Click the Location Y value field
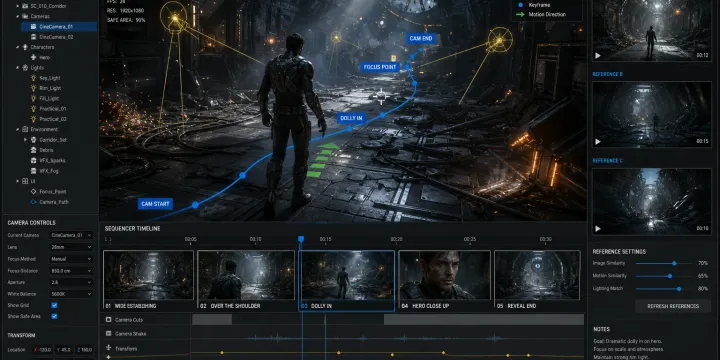720x360 pixels. pos(64,350)
